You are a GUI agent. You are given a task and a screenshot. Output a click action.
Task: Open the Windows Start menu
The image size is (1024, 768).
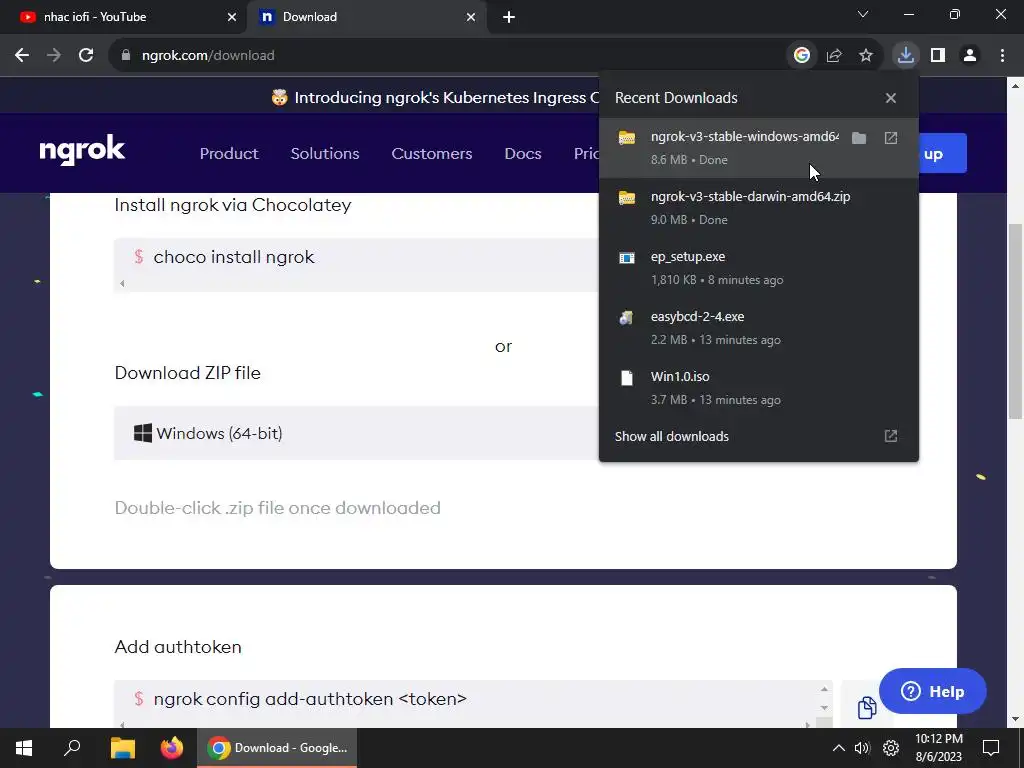[x=24, y=748]
